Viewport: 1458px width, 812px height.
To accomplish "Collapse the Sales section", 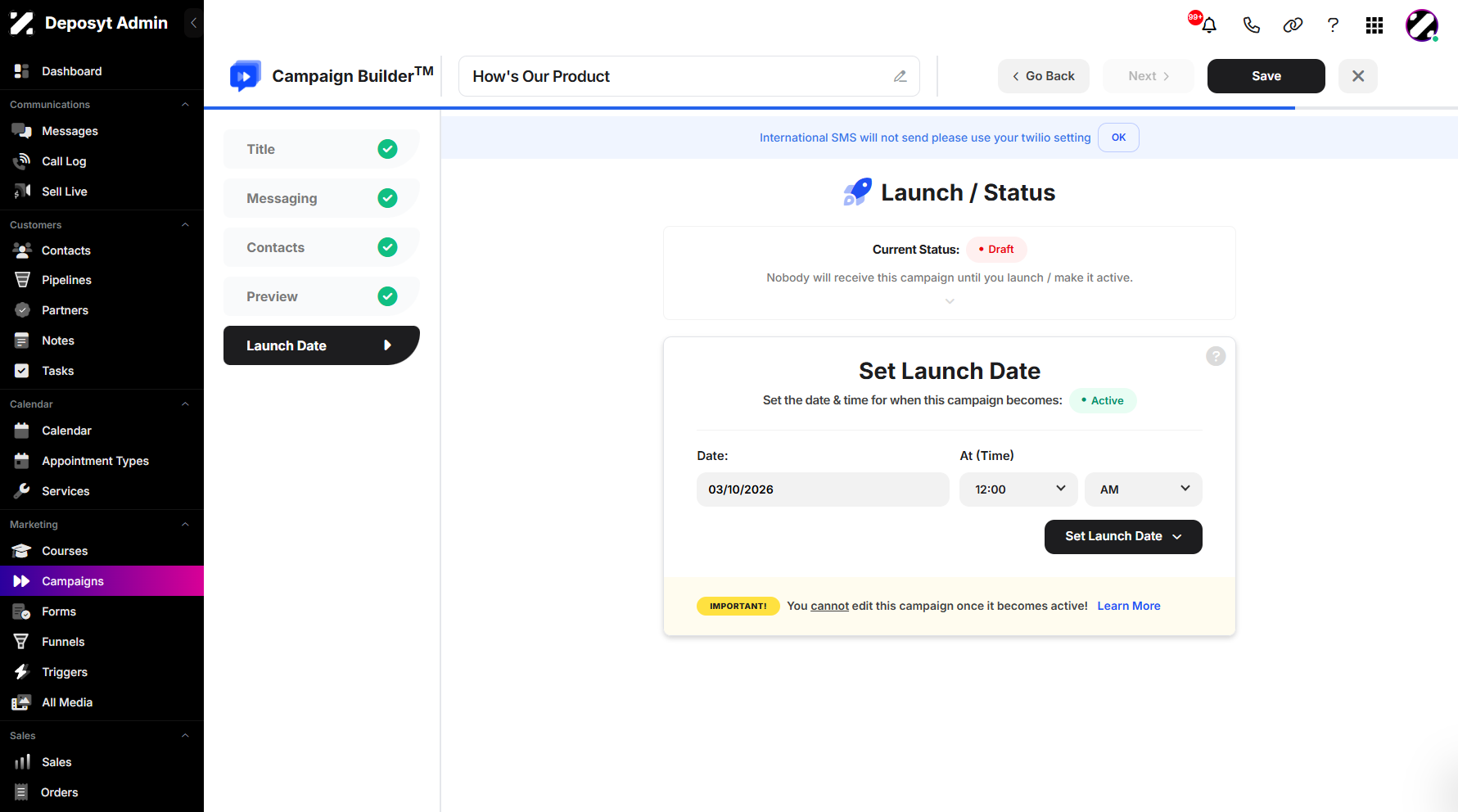I will [x=185, y=736].
